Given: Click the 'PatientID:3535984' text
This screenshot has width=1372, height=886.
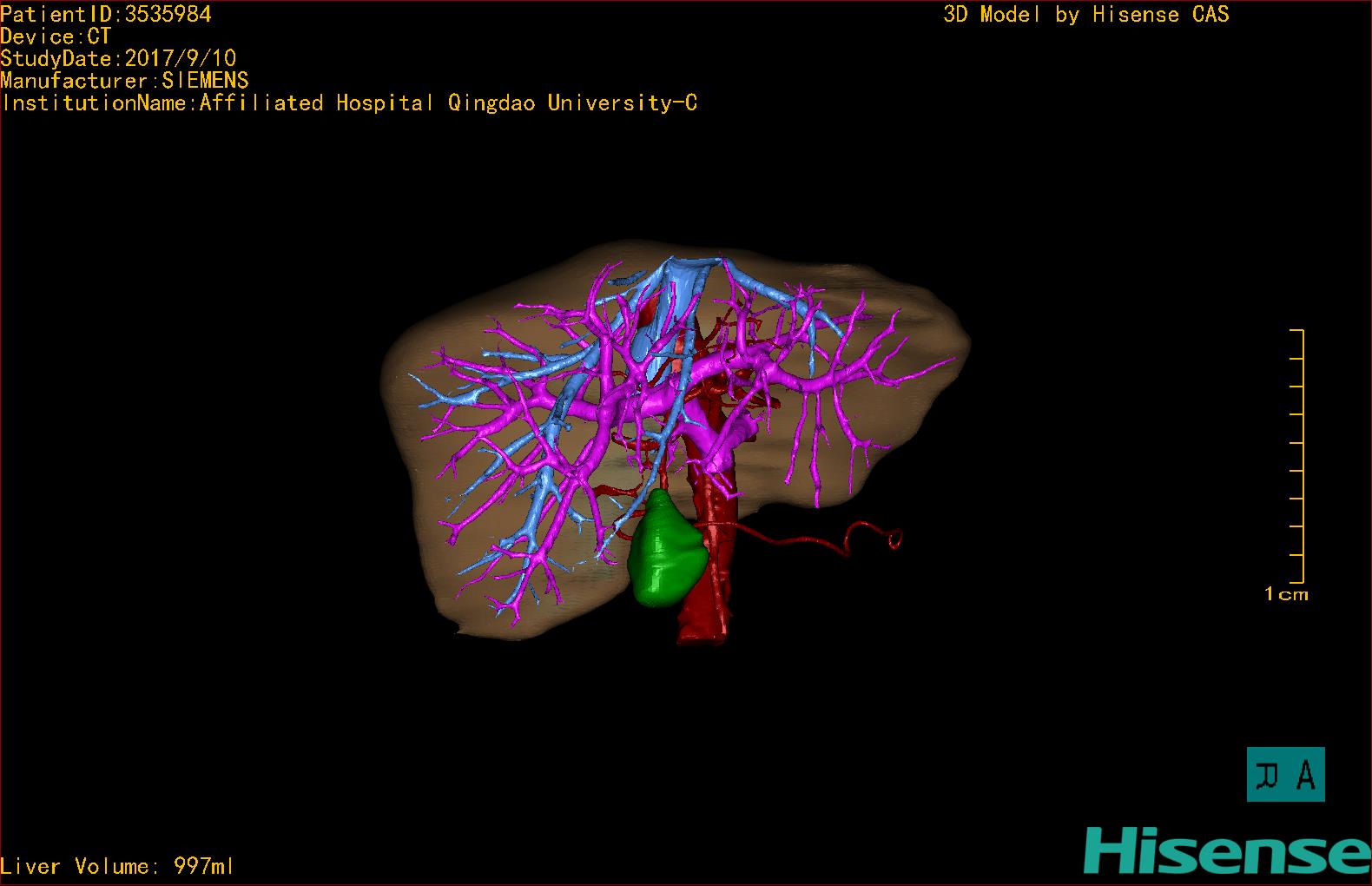Looking at the screenshot, I should click(x=106, y=14).
